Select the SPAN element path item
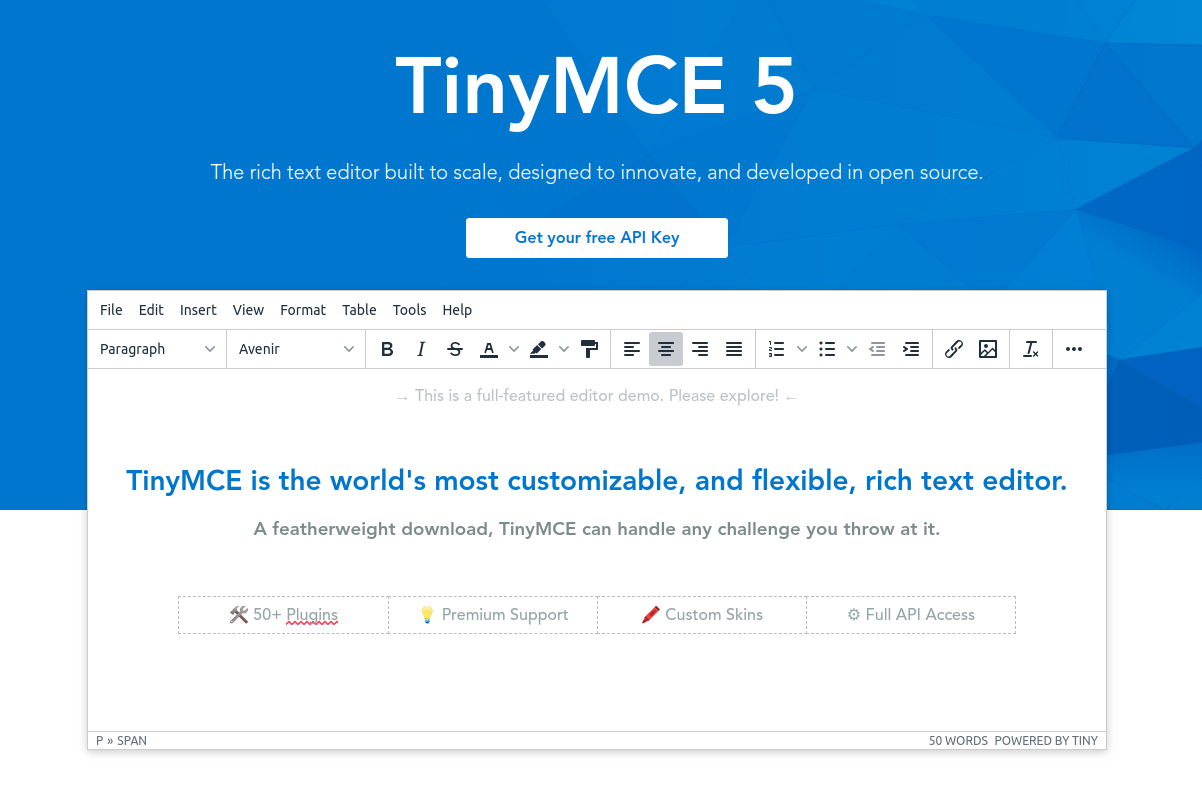This screenshot has height=788, width=1202. pyautogui.click(x=132, y=741)
